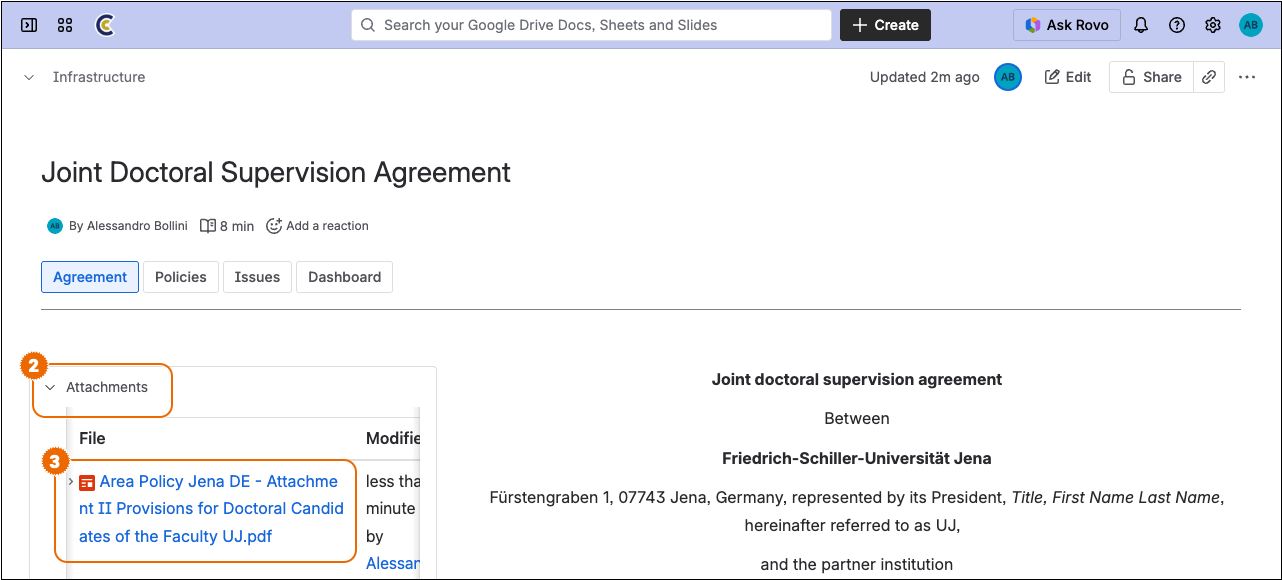Screen dimensions: 1282x580
Task: Expand the Infrastructure breadcrumb chevron
Action: click(29, 77)
